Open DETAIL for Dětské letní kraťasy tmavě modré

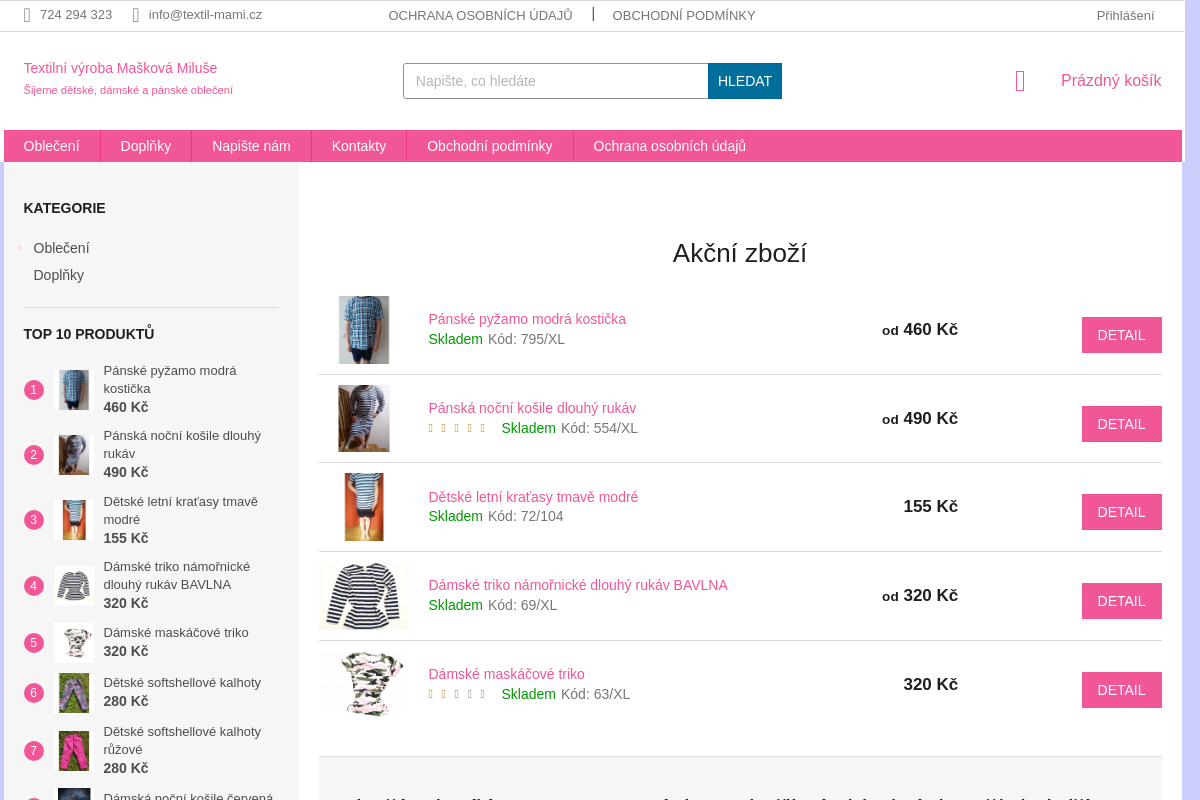tap(1121, 511)
